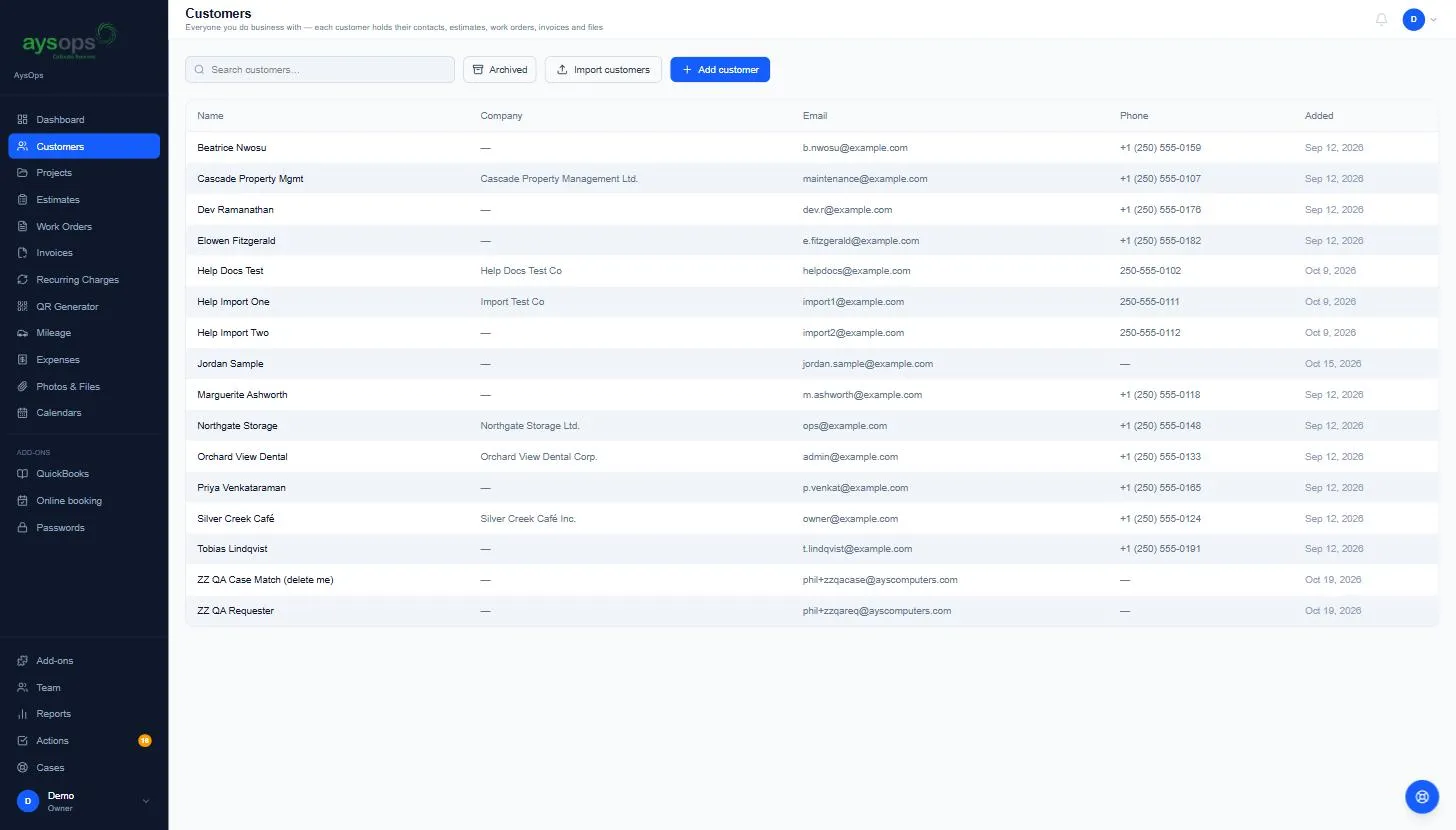
Task: Select Elowen Fitzgerald in the list
Action: pos(811,241)
